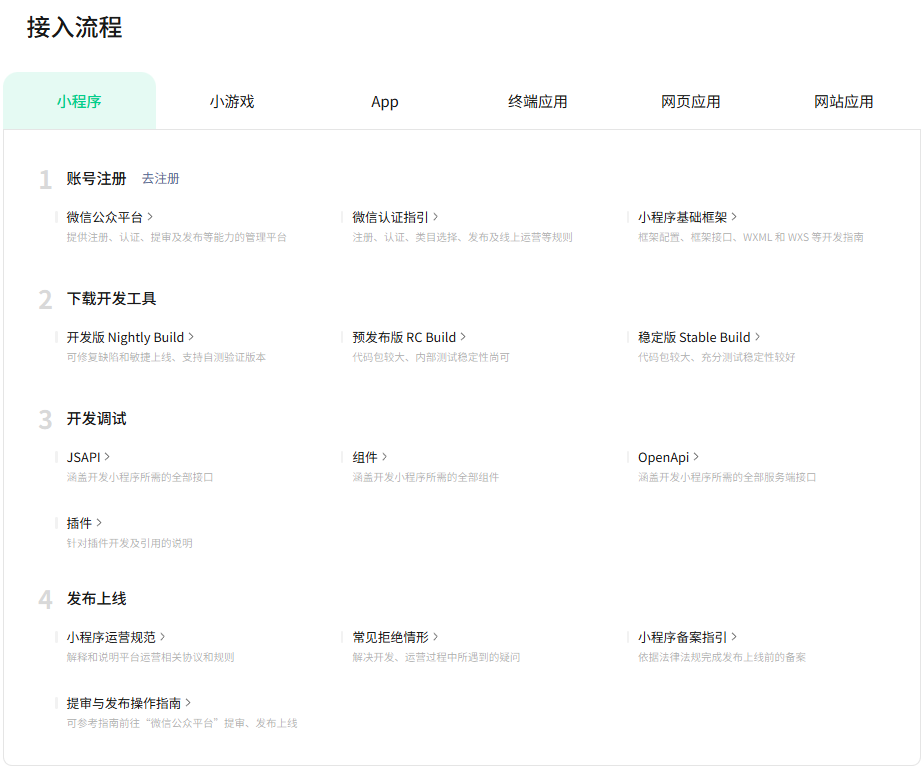
Task: Go to 小程序基础框架 documentation
Action: point(687,217)
